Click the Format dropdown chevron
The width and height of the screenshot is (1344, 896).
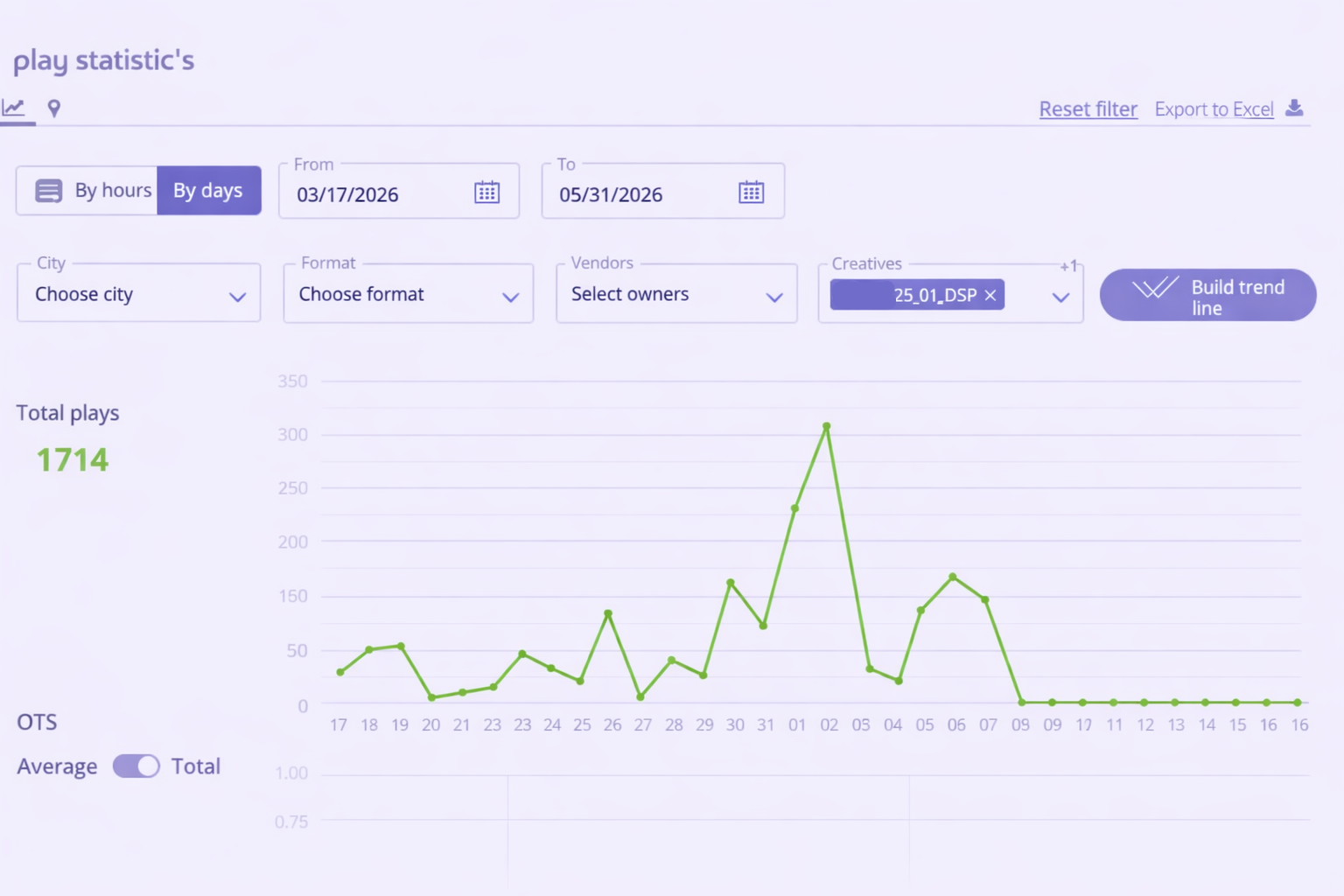click(511, 297)
